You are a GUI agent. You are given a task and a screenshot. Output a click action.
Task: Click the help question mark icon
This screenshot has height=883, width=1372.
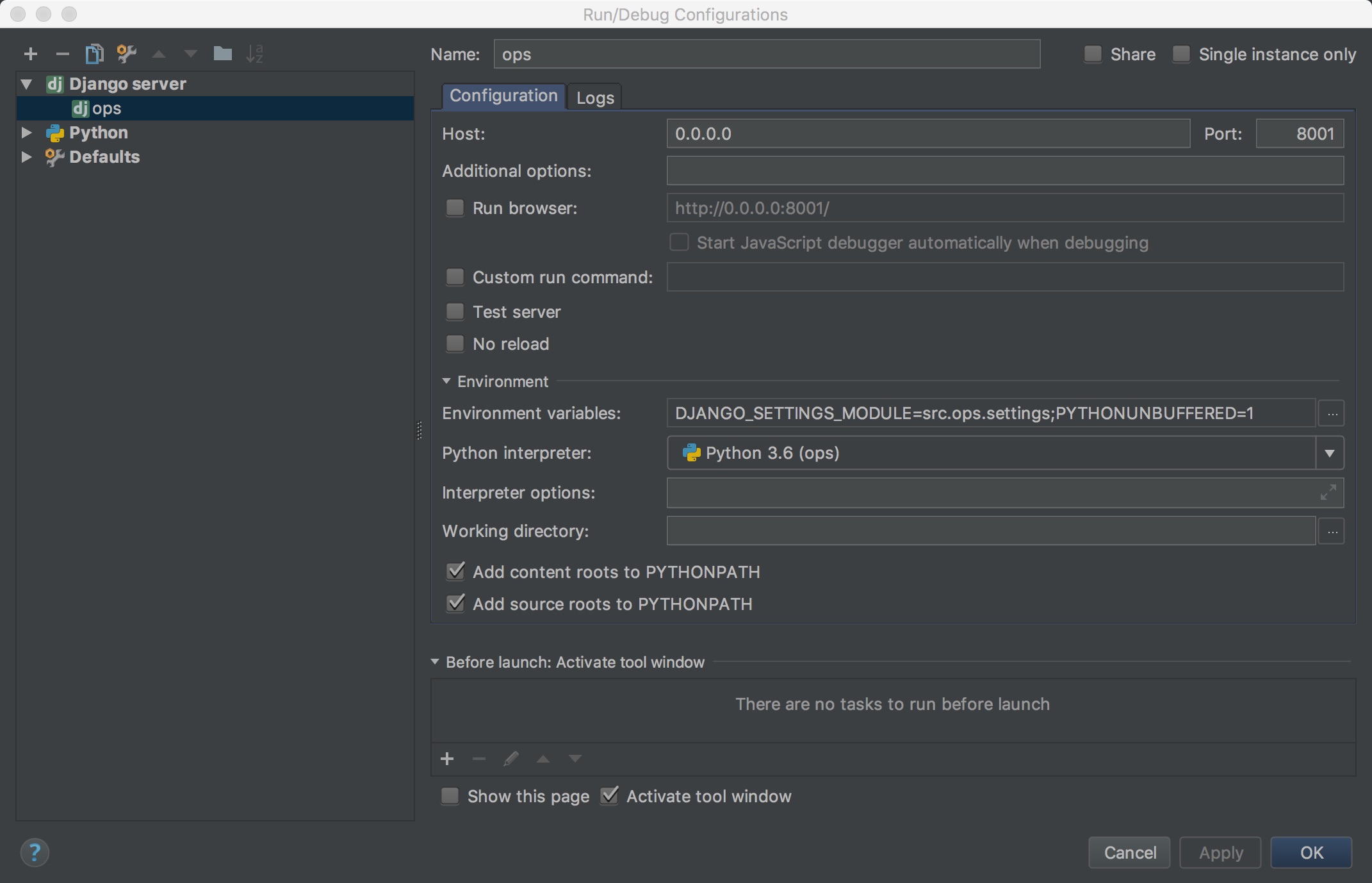pyautogui.click(x=35, y=852)
